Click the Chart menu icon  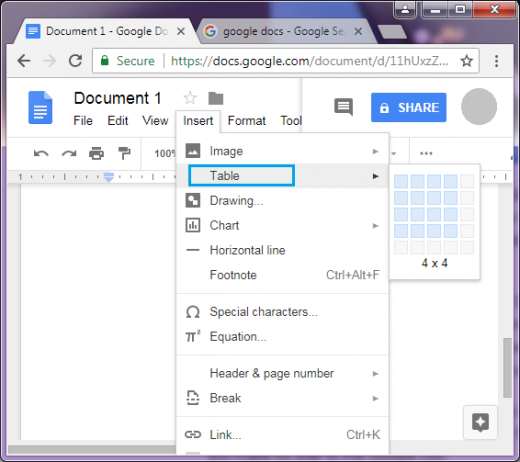coord(193,225)
